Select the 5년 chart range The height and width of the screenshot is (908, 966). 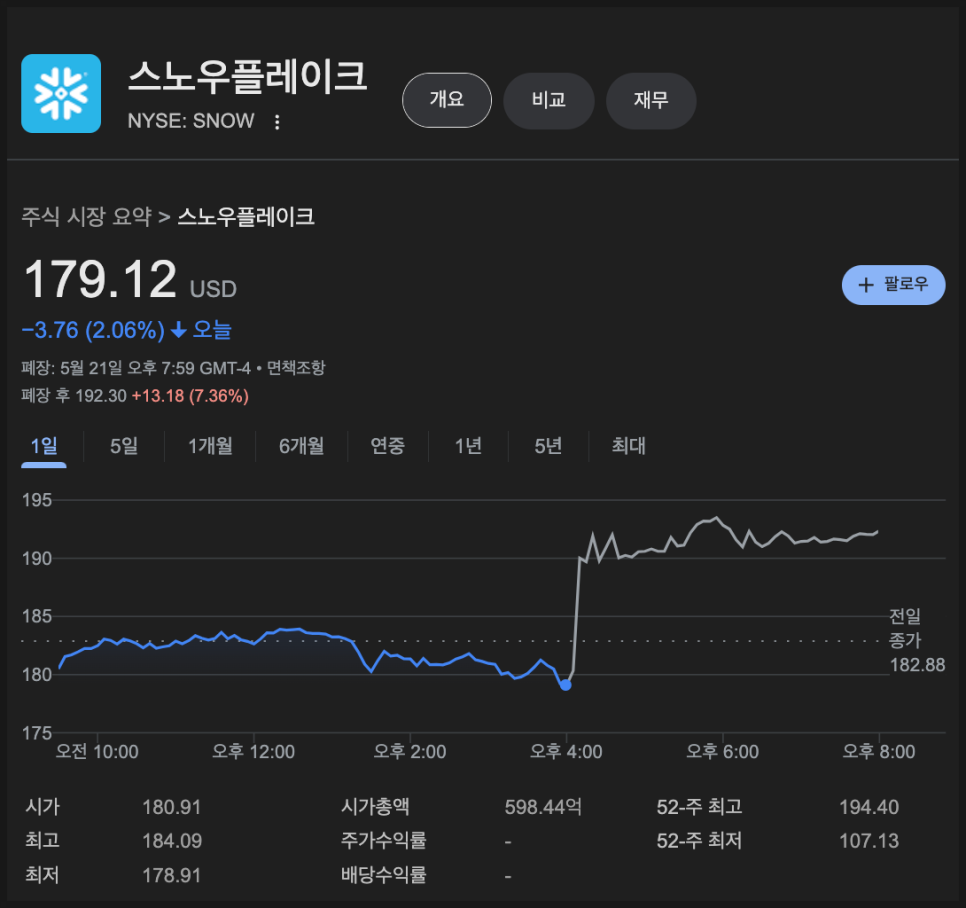[548, 446]
